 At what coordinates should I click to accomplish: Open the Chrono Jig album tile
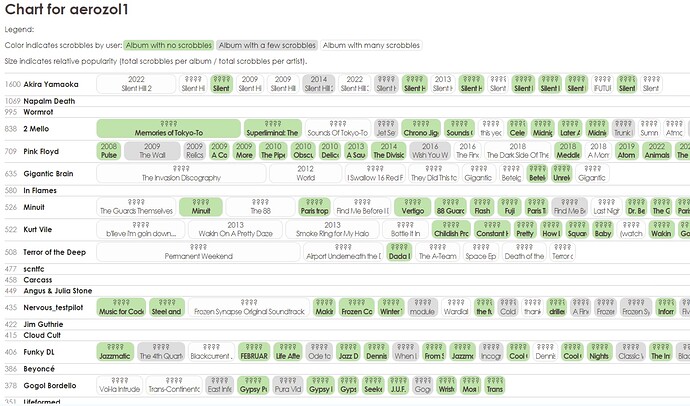[x=421, y=128]
